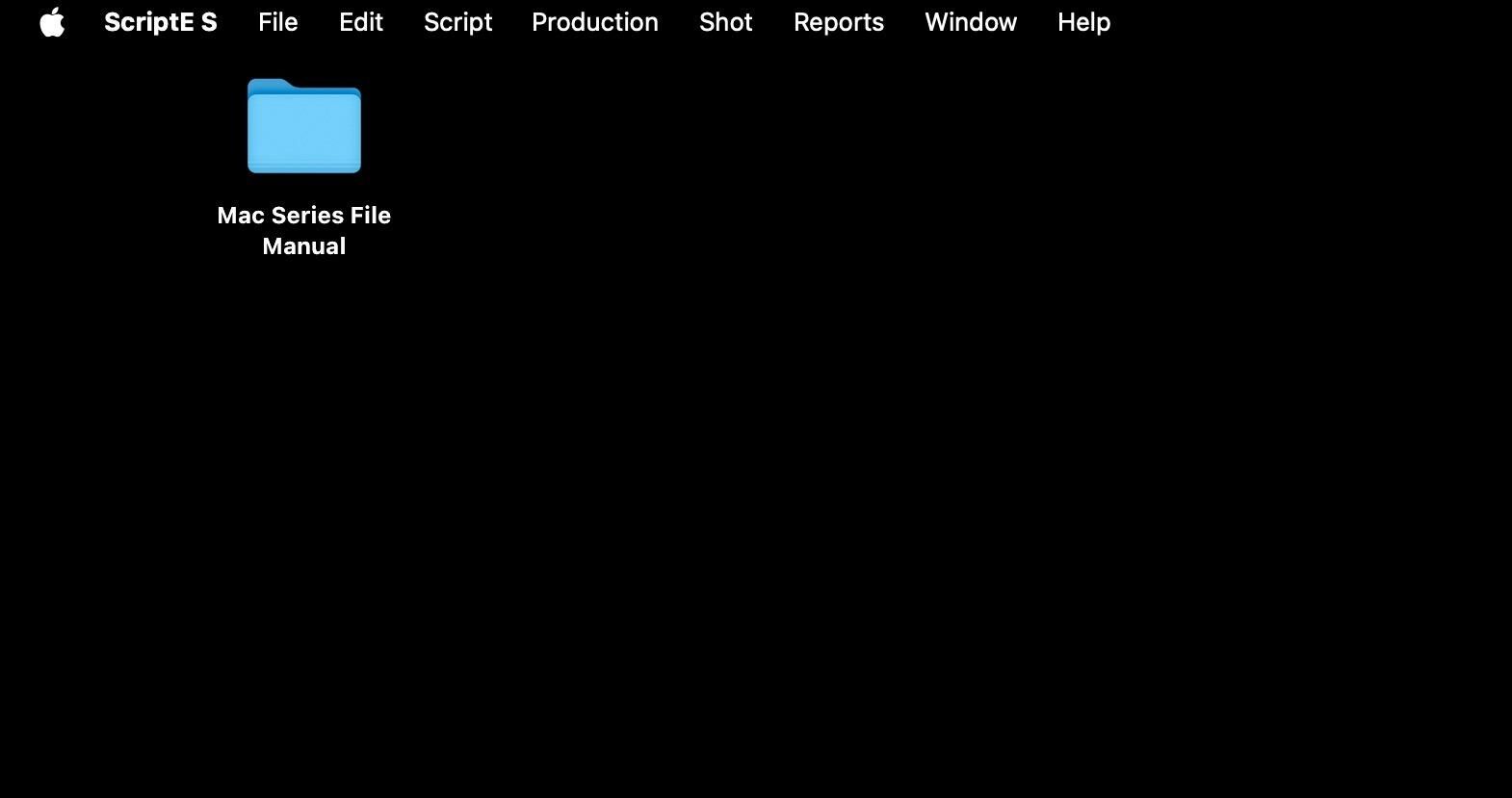Select the Mac Series File Manual folder icon
The image size is (1512, 798).
(304, 126)
